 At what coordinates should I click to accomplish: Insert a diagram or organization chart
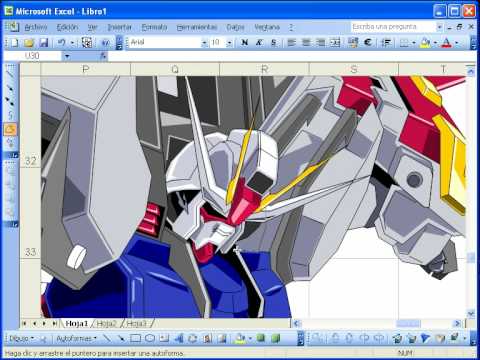tap(193, 338)
